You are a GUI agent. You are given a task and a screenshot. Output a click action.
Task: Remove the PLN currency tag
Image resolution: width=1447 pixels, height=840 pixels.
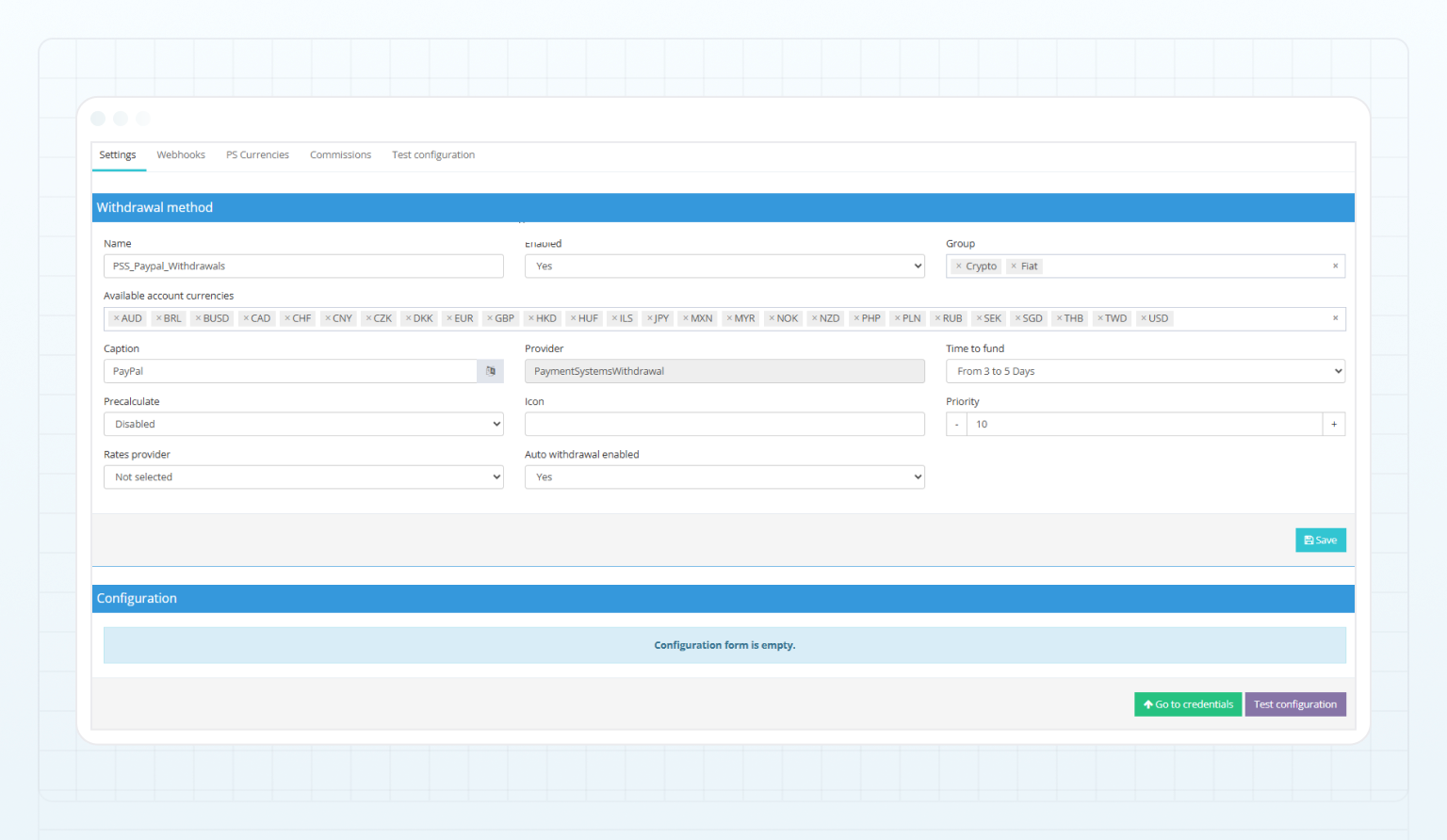(897, 318)
